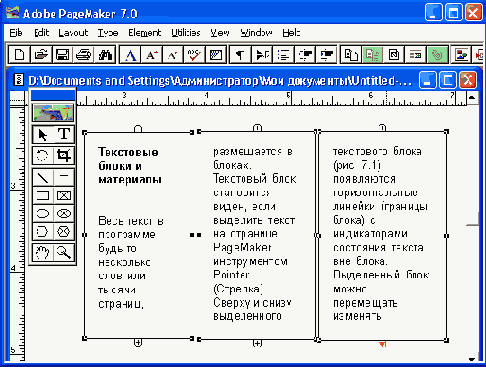The image size is (486, 367).
Task: Click the Paragraph specs pilcrow icon
Action: 240,54
